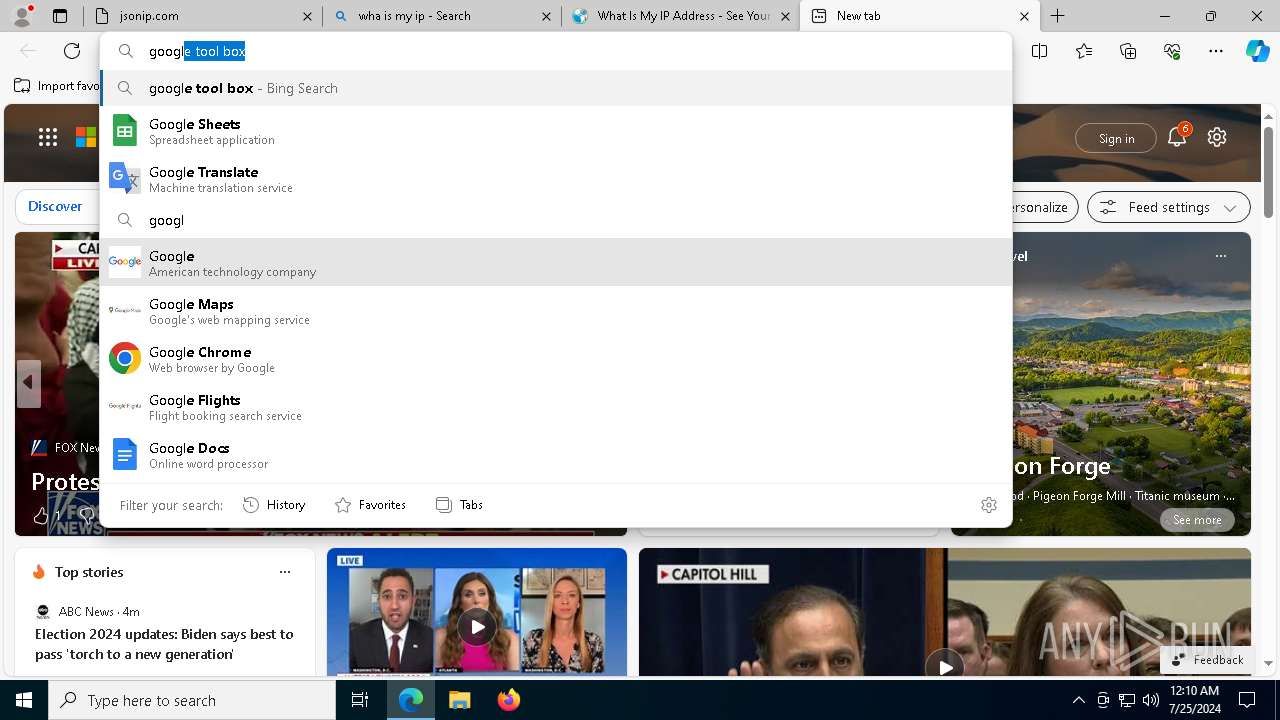Screen dimensions: 1280x720
Task: Refresh the page with the reload icon
Action: (x=72, y=51)
